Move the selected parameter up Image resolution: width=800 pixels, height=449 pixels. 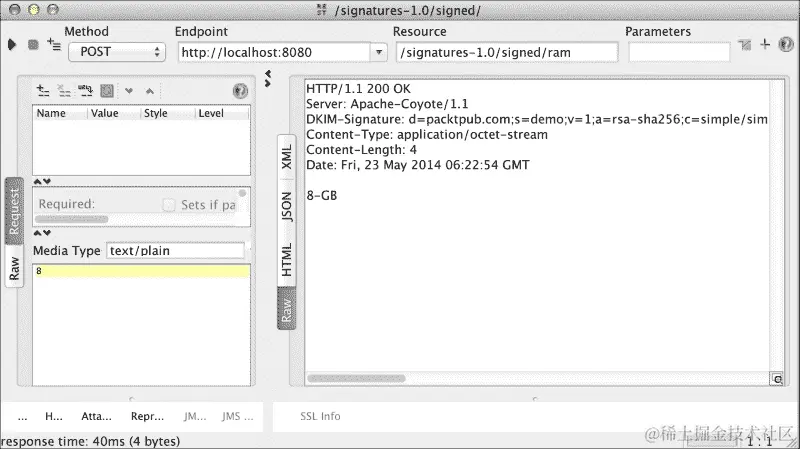pos(149,91)
